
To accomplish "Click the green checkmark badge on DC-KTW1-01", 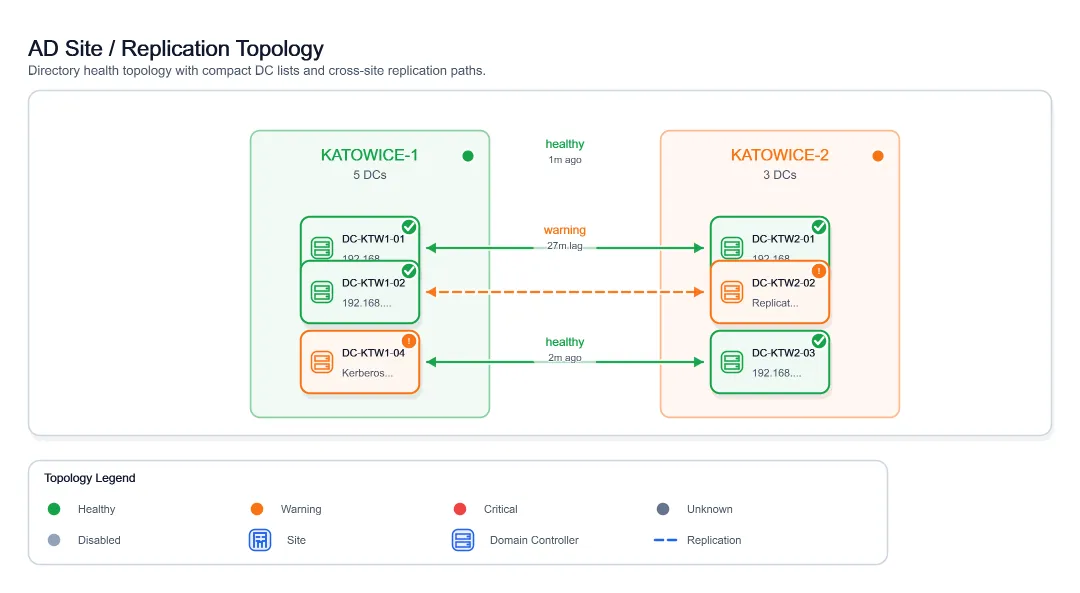I will pos(409,227).
